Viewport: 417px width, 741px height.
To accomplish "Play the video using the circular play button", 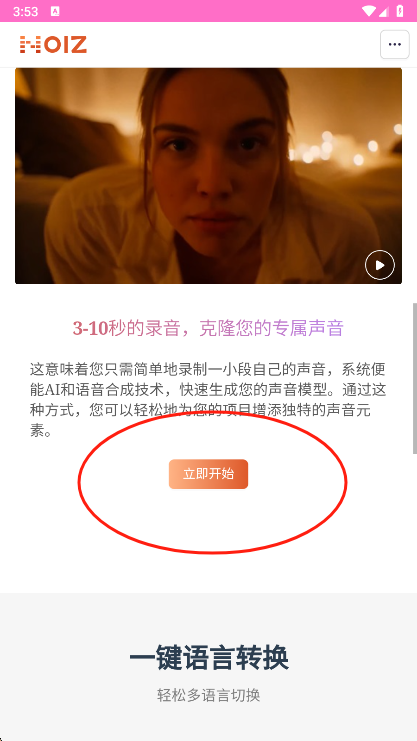I will click(380, 265).
